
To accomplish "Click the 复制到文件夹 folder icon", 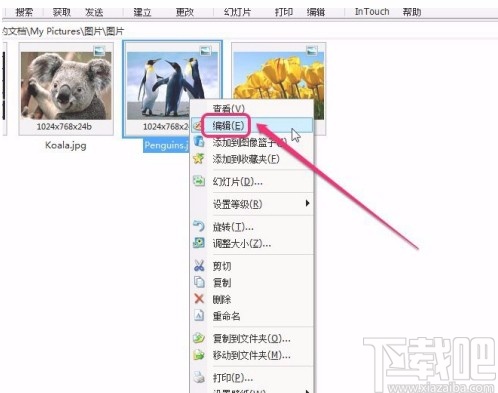I will pyautogui.click(x=199, y=338).
